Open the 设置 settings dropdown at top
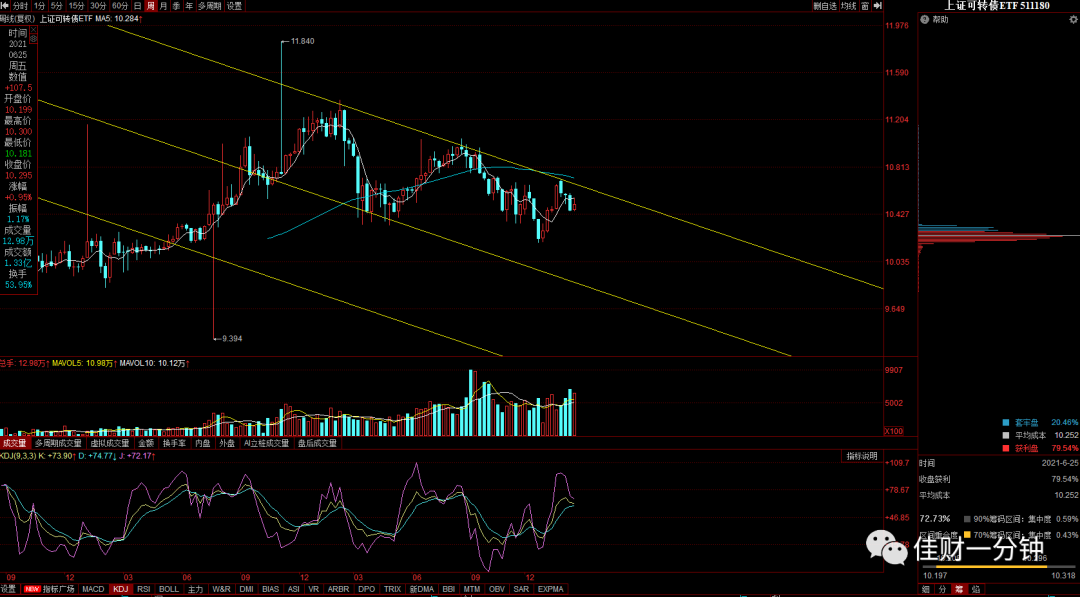1080x597 pixels. 234,6
